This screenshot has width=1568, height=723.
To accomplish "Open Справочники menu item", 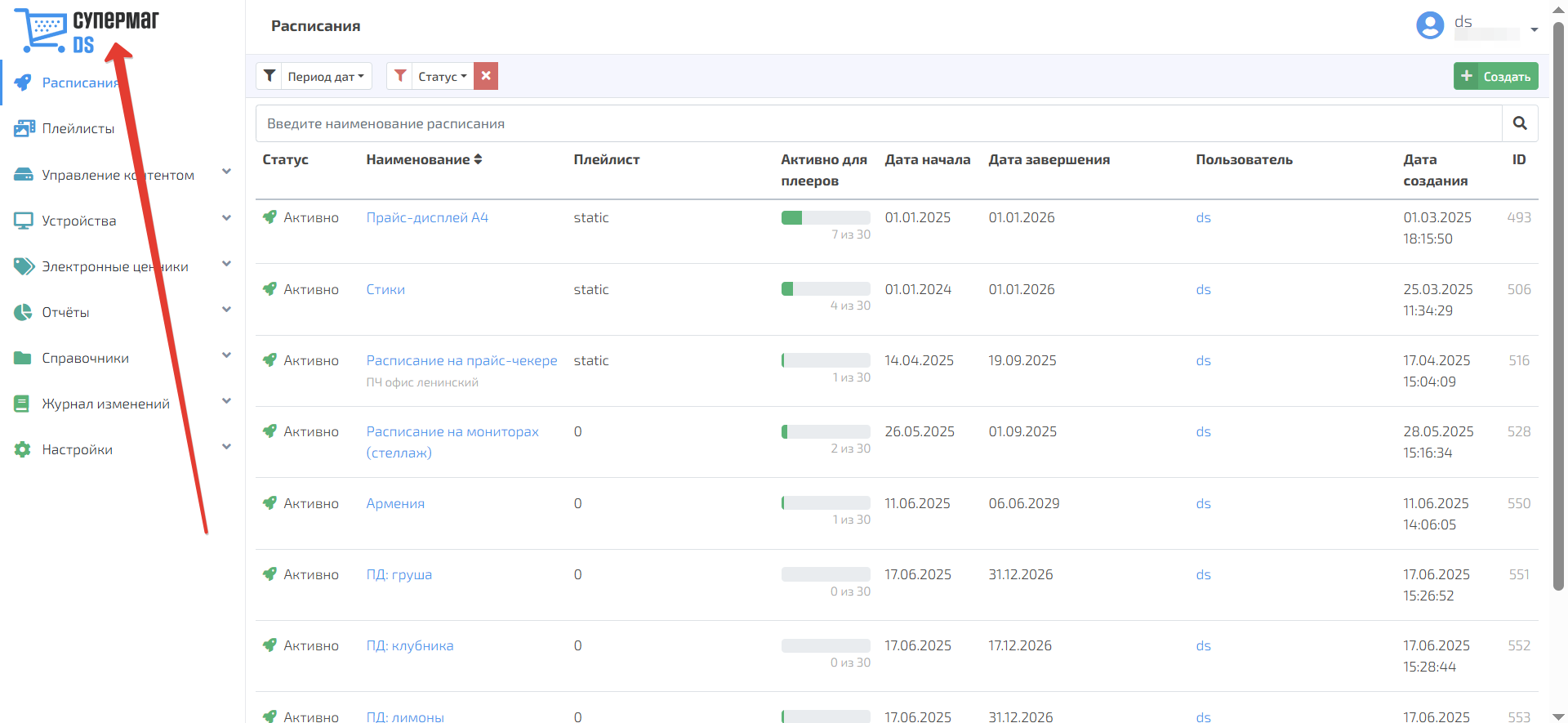I will coord(86,358).
